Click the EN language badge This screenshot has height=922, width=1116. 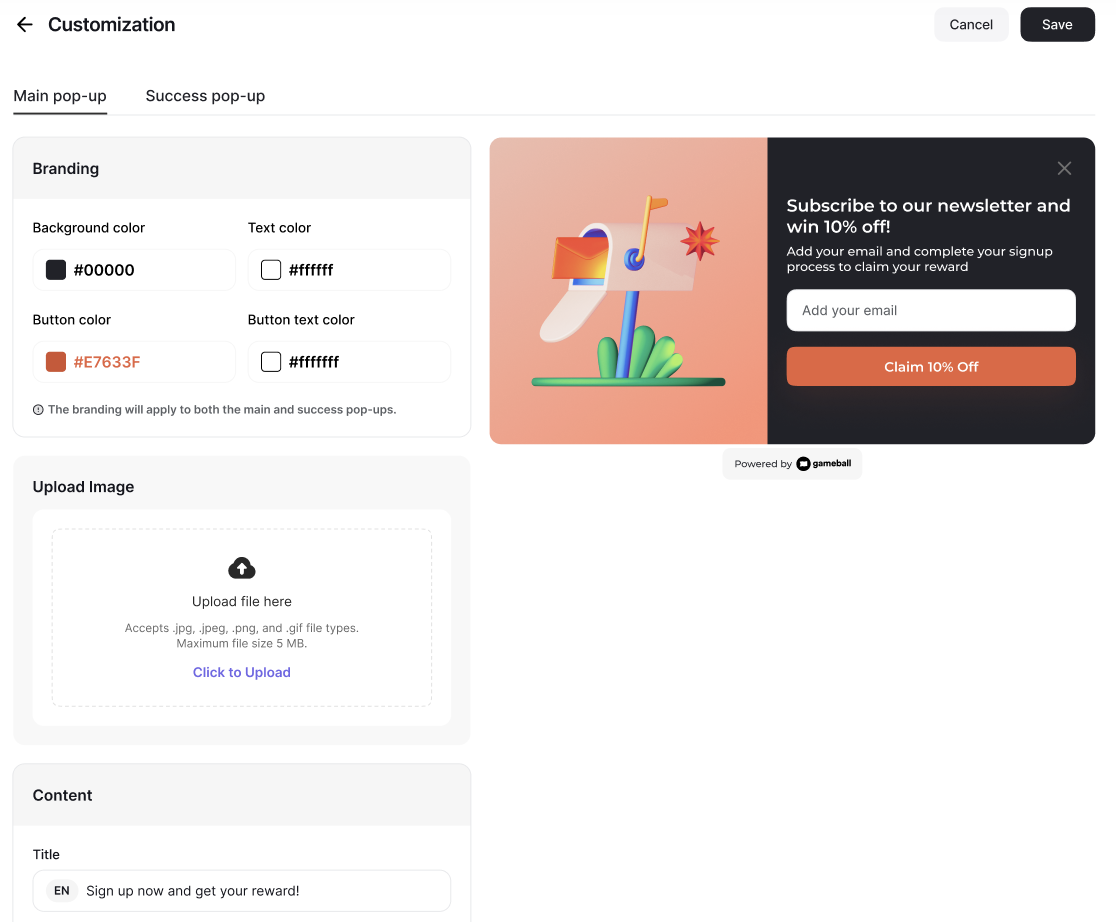[61, 890]
